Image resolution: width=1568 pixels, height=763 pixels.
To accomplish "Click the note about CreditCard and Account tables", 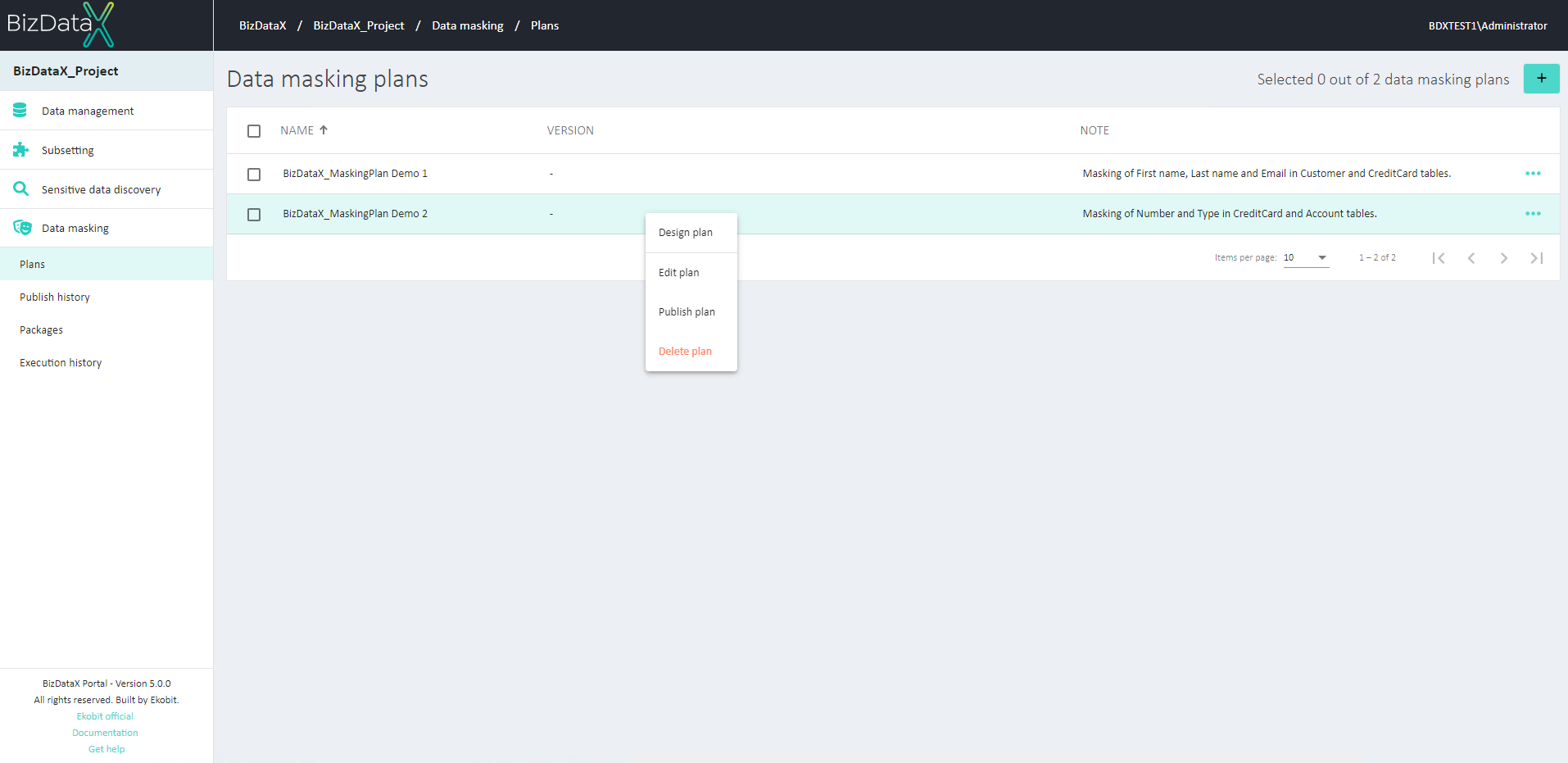I will click(1230, 214).
